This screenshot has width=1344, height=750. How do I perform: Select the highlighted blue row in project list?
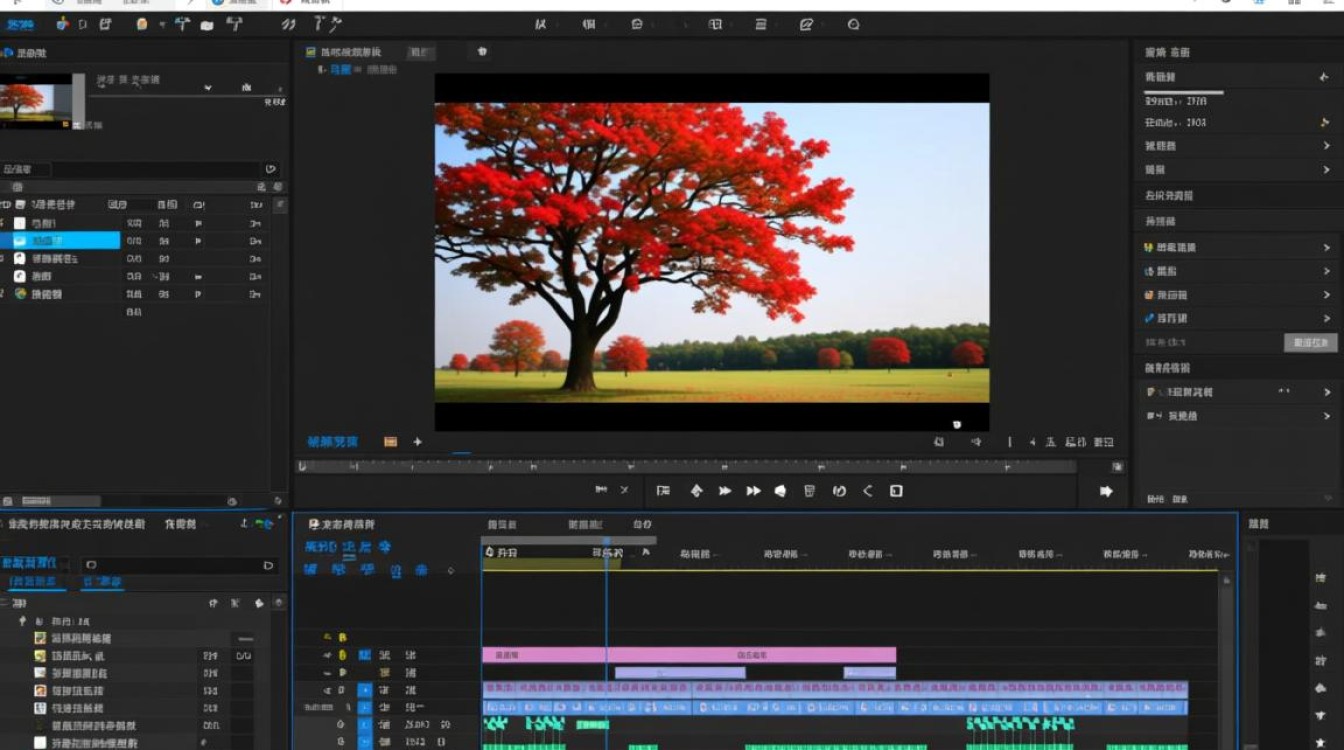tap(60, 241)
